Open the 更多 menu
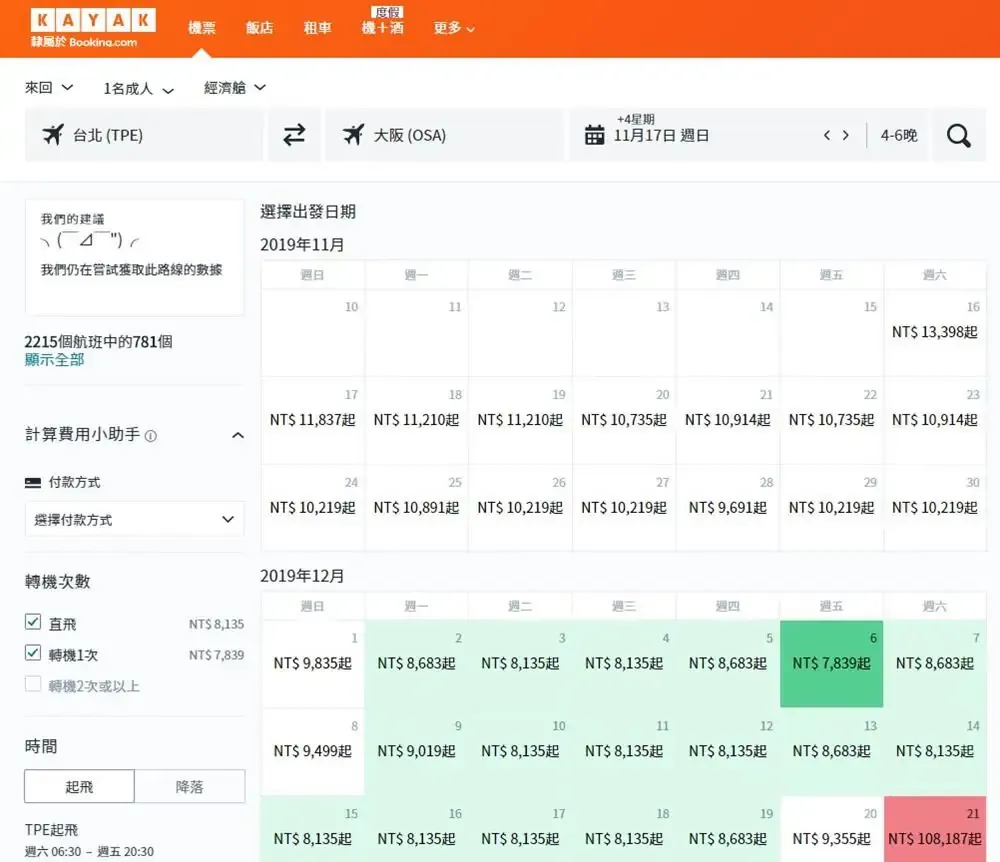Viewport: 1000px width, 862px height. (x=453, y=28)
